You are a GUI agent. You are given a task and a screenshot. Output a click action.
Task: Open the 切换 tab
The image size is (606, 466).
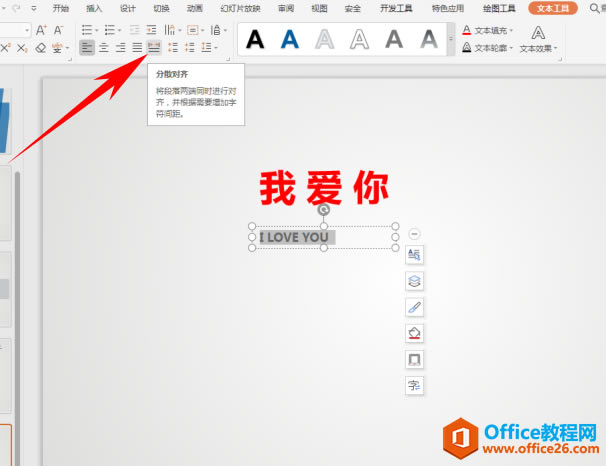click(x=161, y=8)
